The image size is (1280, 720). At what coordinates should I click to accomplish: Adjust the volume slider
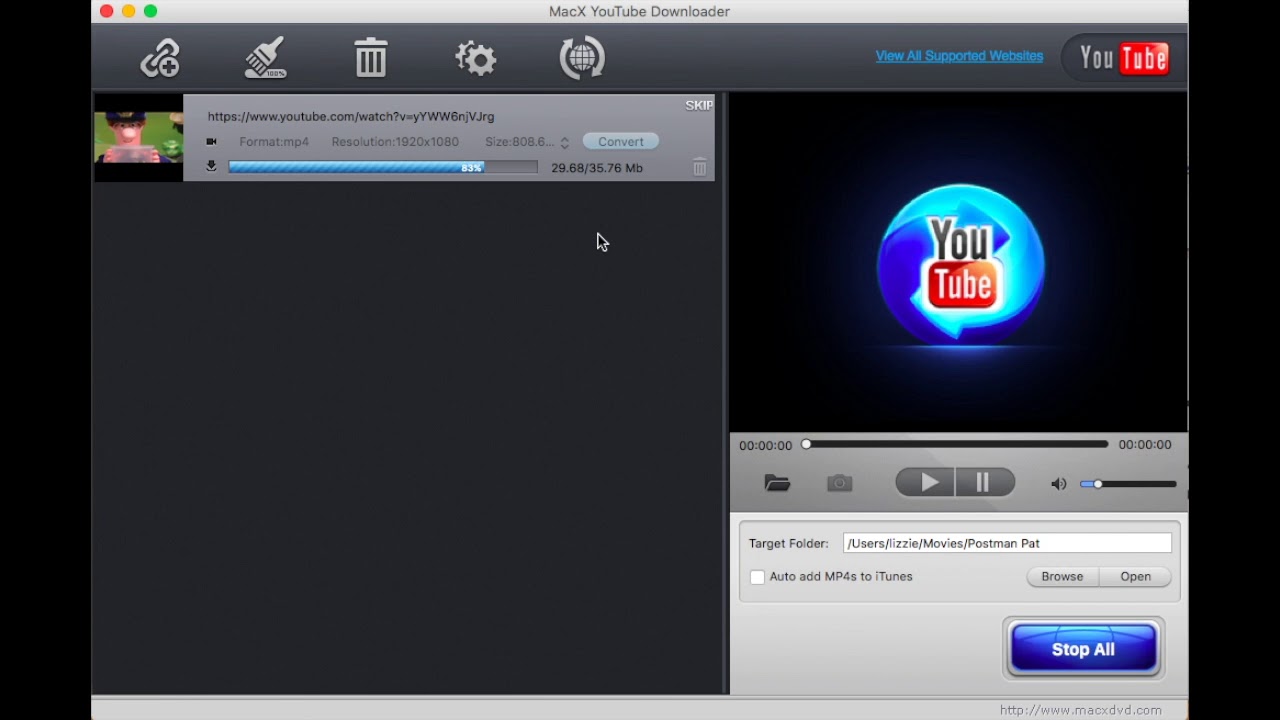pyautogui.click(x=1128, y=484)
